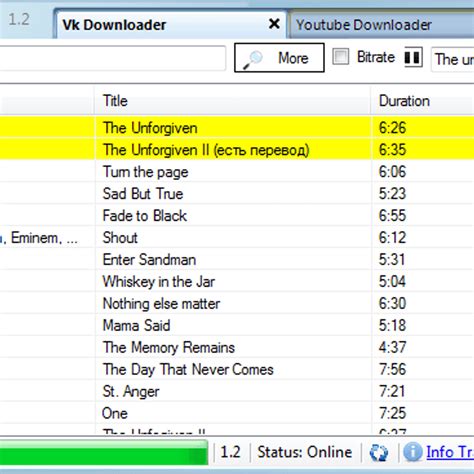Screen dimensions: 474x474
Task: Click the 'Status: Online' status bar text
Action: click(305, 452)
